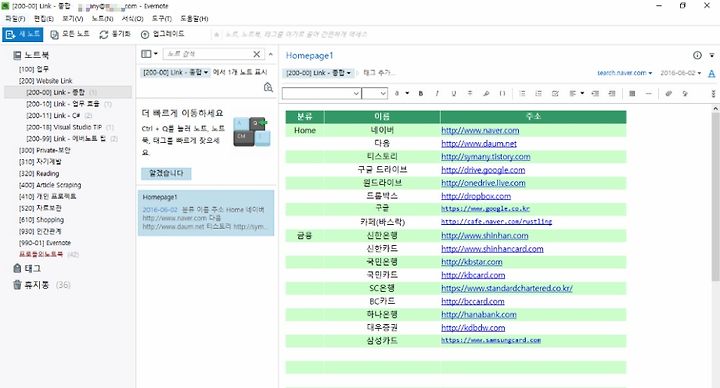Screen dimensions: 720x388
Task: Insert a code block
Action: point(502,93)
